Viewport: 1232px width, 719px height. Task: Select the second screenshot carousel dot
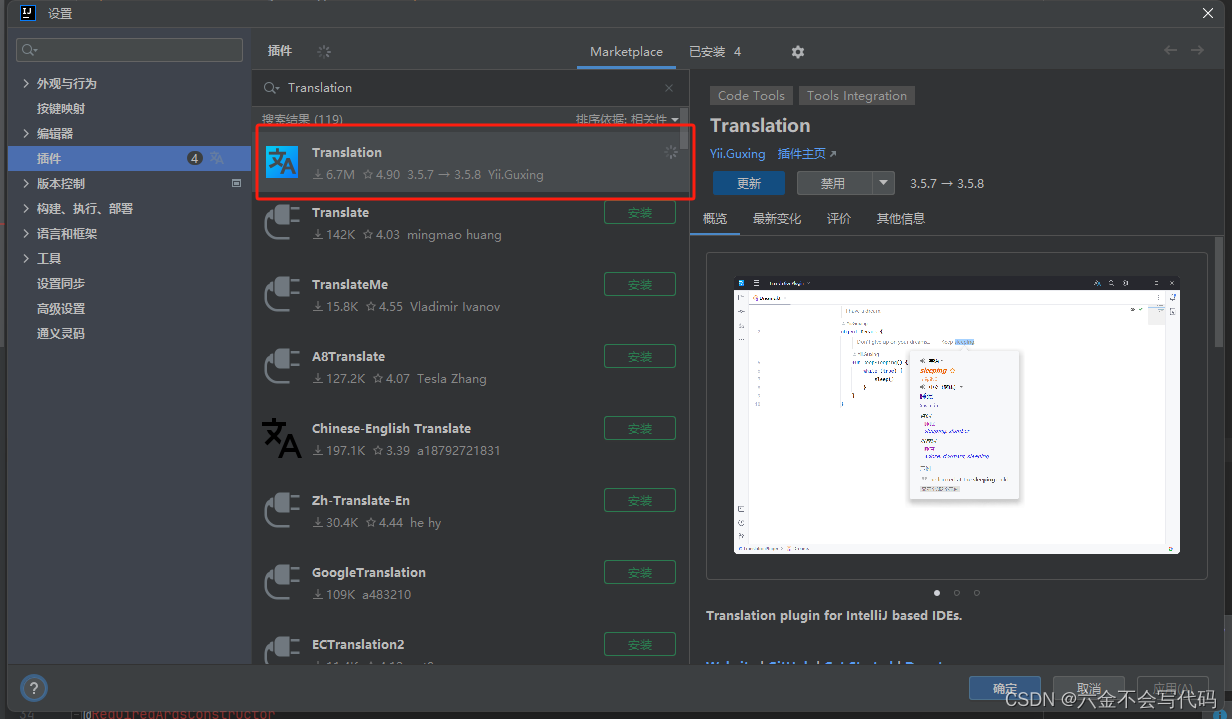pyautogui.click(x=957, y=593)
